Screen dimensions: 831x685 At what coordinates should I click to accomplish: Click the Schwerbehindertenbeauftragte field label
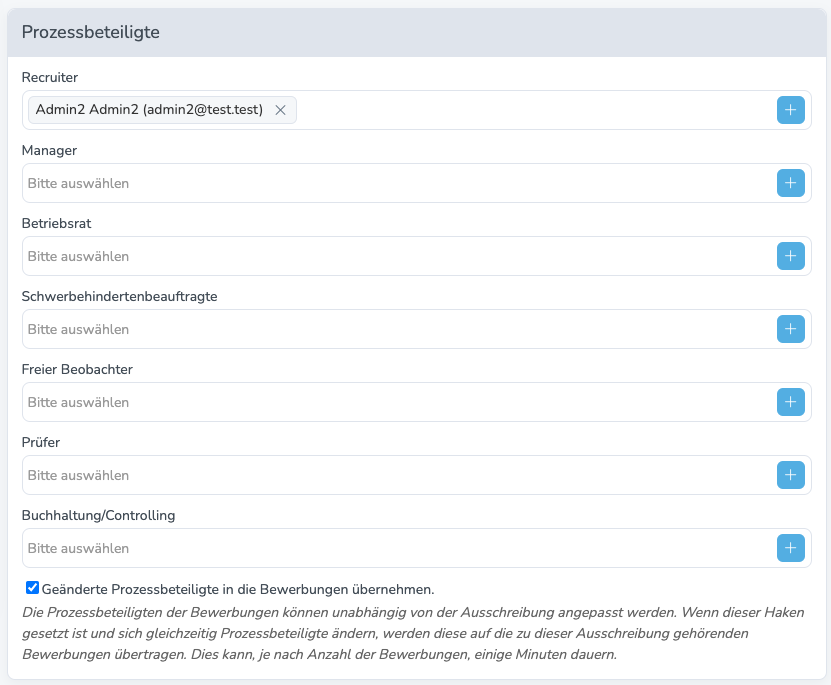coord(119,297)
